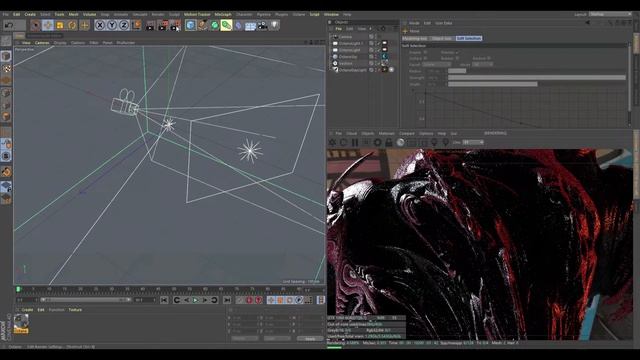Click Octane Live Viewer pause button
The width and height of the screenshot is (640, 360).
[x=355, y=142]
